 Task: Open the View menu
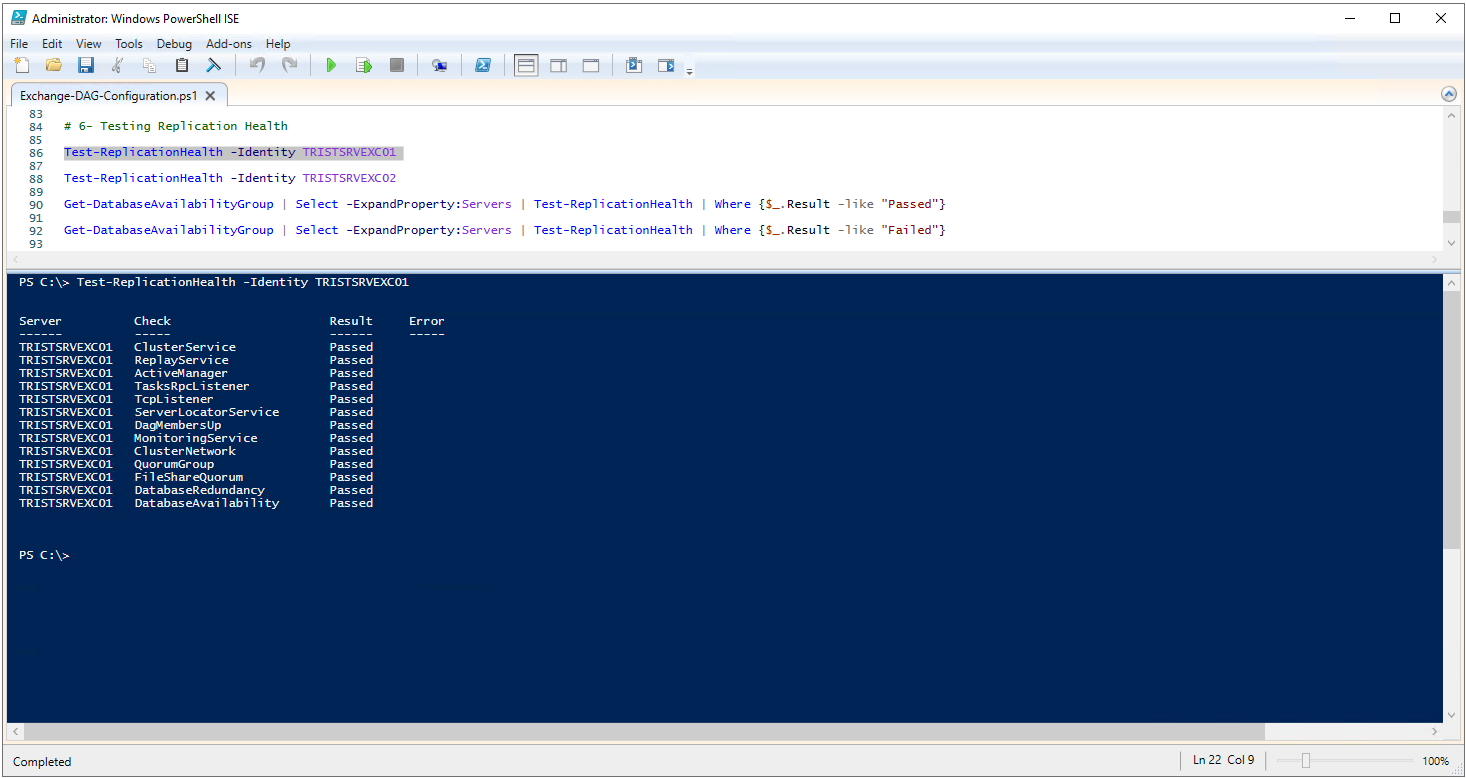[89, 44]
